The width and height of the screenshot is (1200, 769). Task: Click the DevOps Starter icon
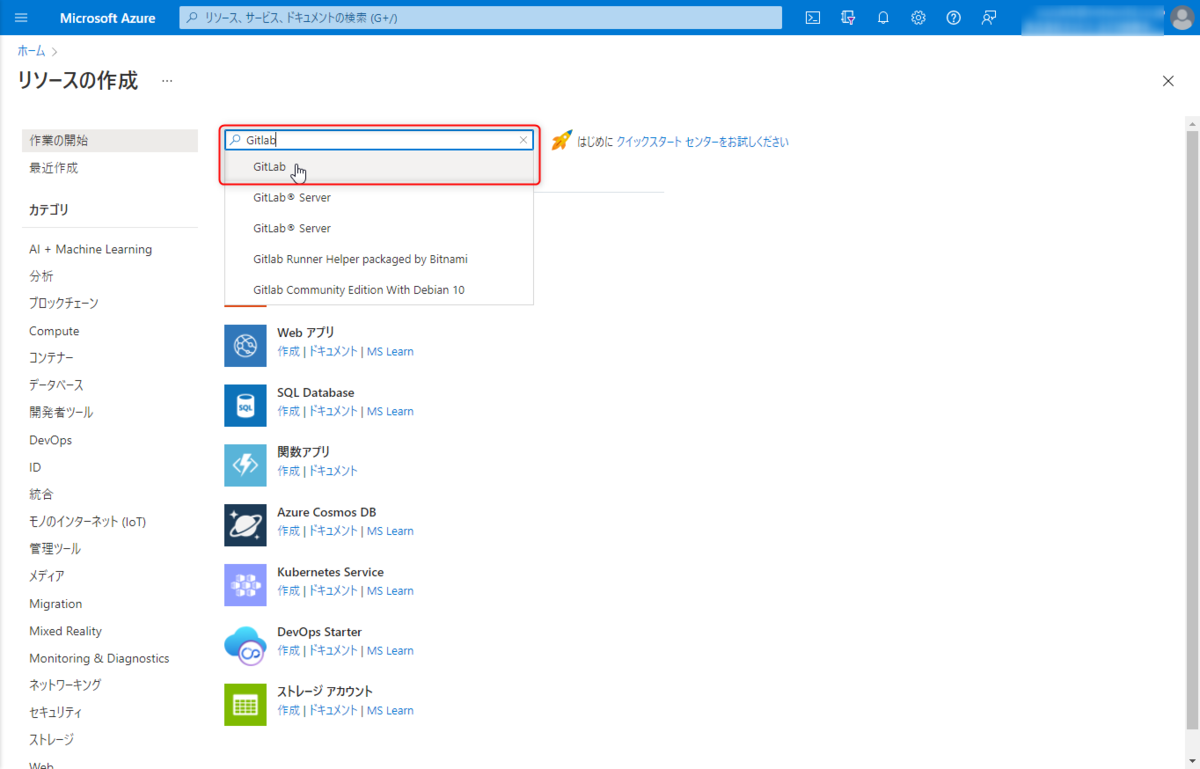pos(245,645)
